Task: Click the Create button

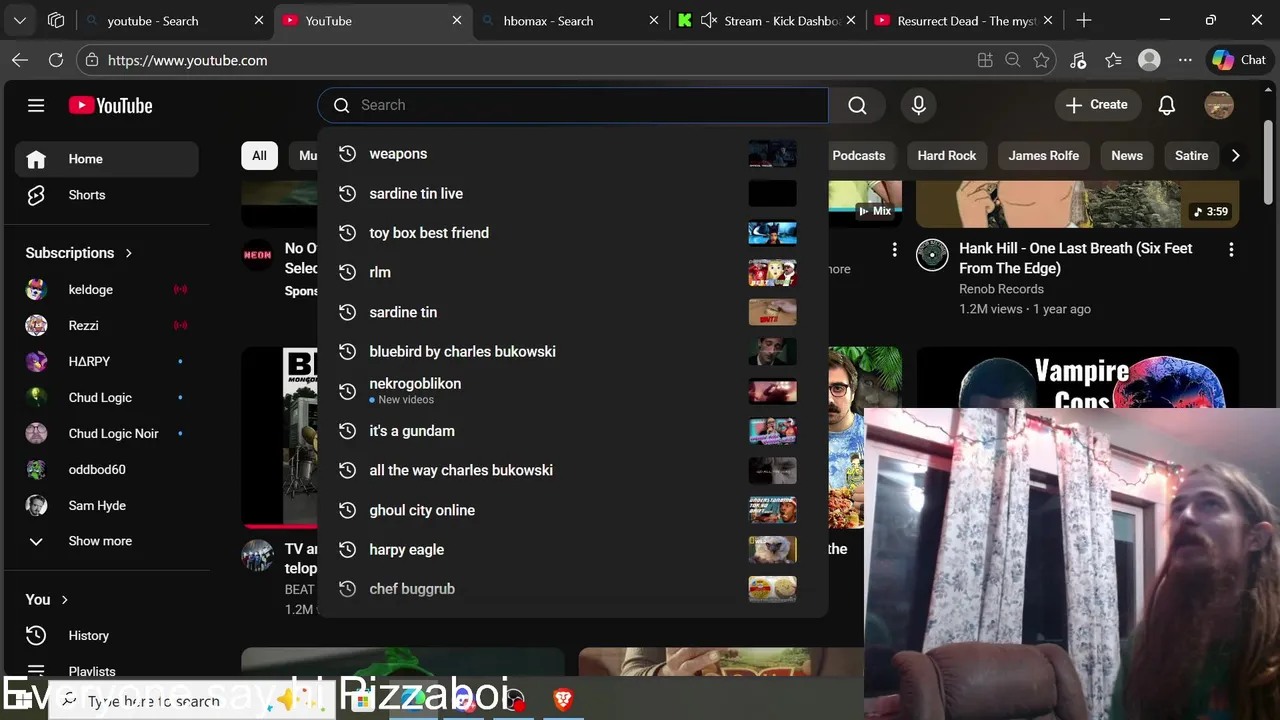Action: click(1097, 105)
